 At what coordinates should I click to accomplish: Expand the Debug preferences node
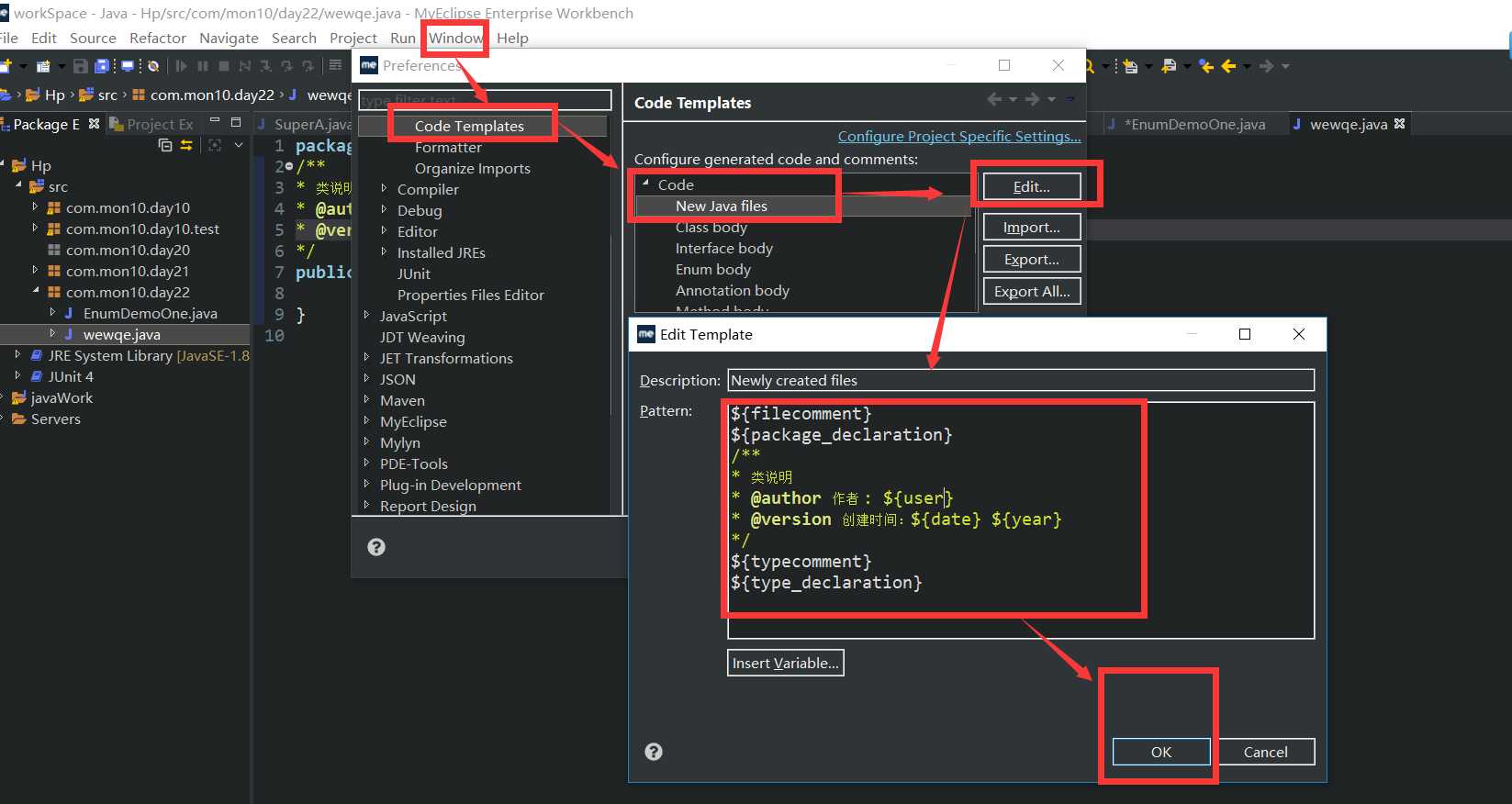384,209
